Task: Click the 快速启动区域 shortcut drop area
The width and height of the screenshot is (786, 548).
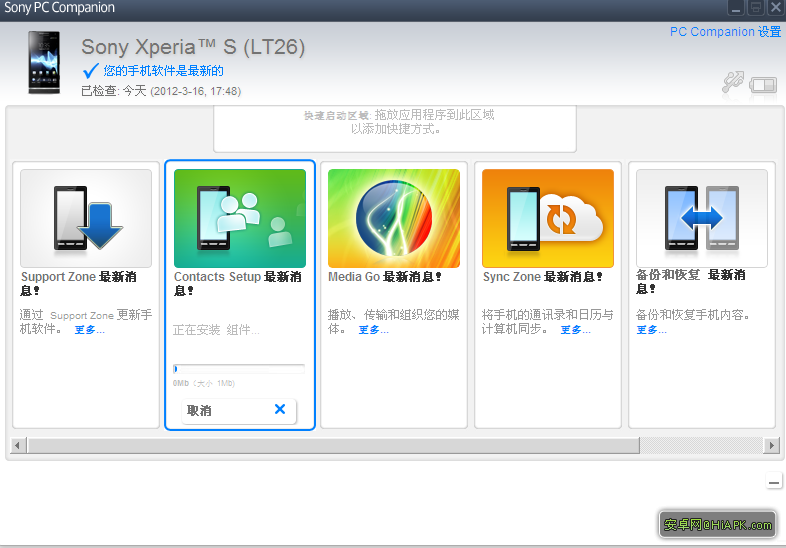Action: (x=395, y=128)
